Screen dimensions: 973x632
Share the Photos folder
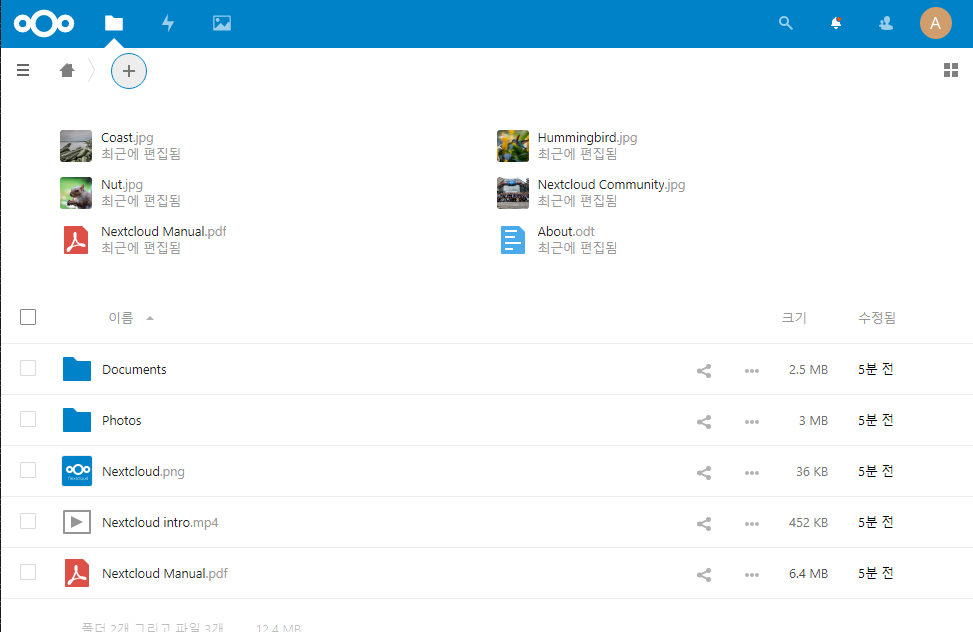click(x=704, y=422)
